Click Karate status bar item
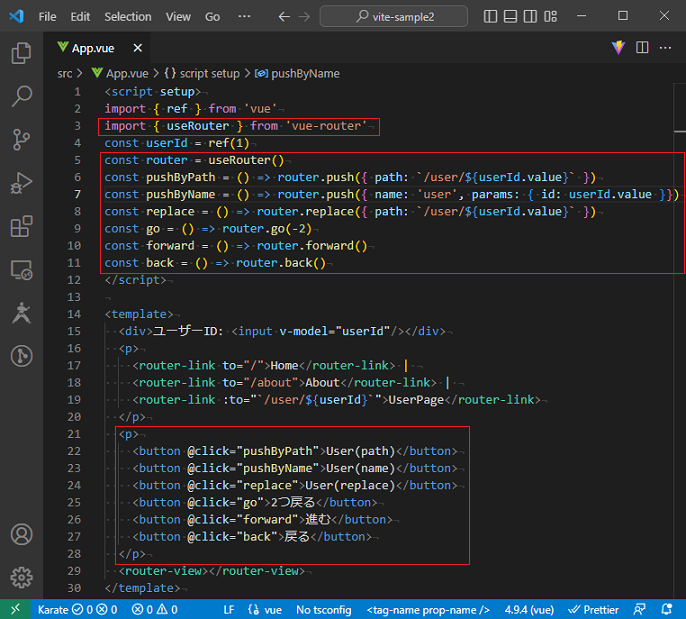686x619 pixels. [x=77, y=609]
